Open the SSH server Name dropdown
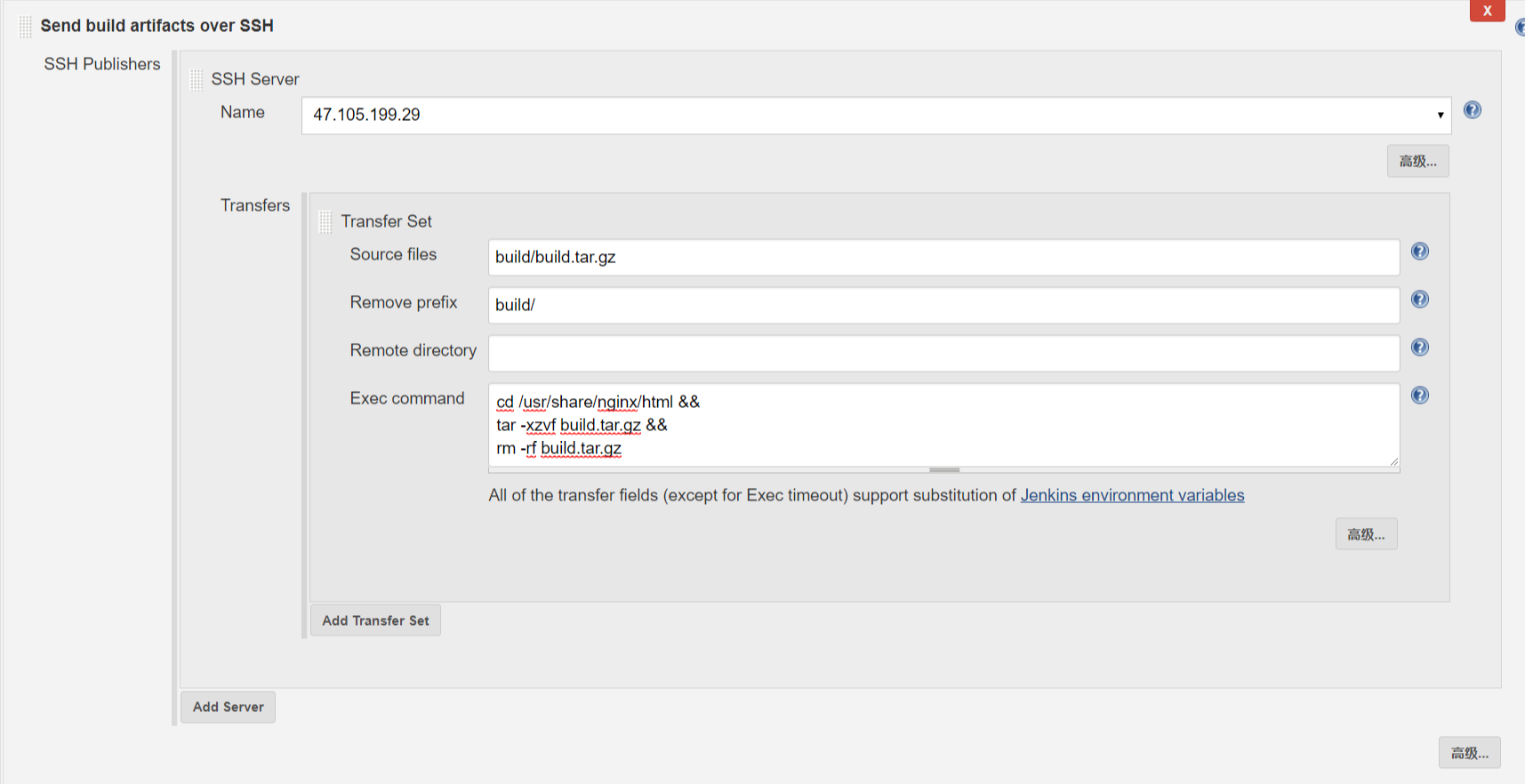This screenshot has height=784, width=1525. [876, 116]
